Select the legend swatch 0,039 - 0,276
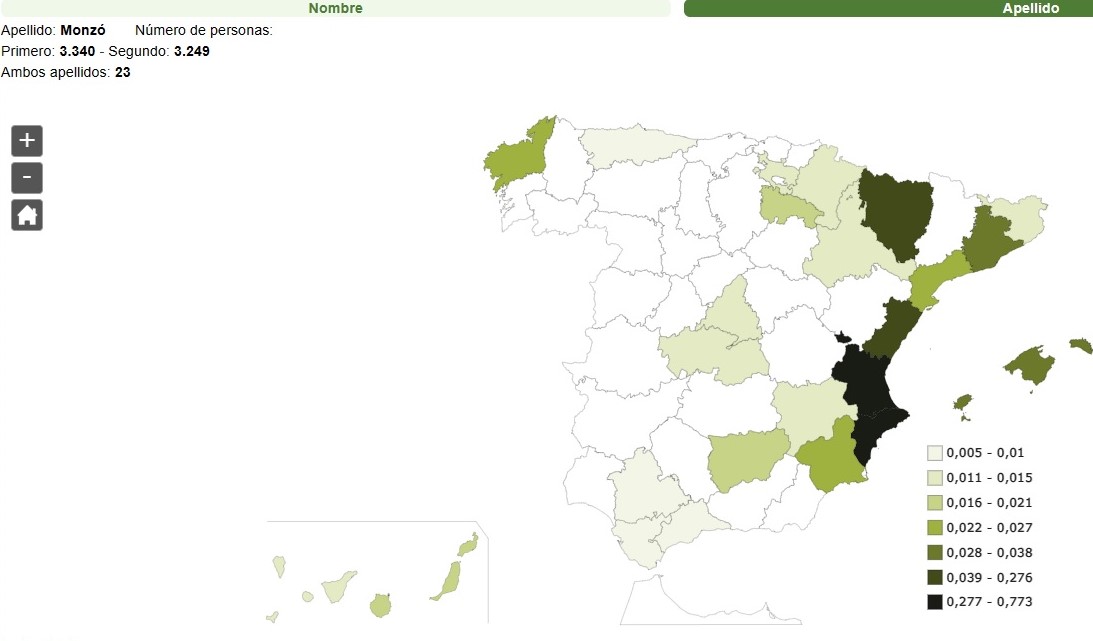Image resolution: width=1093 pixels, height=641 pixels. [x=936, y=576]
